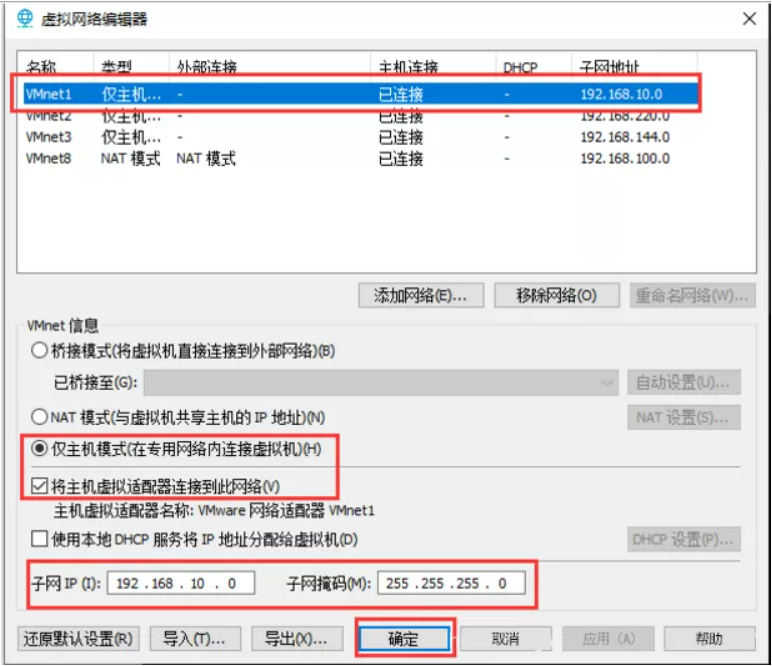The image size is (772, 666).
Task: Toggle 将主机虚拟适配器连接到此网络 checkbox
Action: pyautogui.click(x=40, y=486)
